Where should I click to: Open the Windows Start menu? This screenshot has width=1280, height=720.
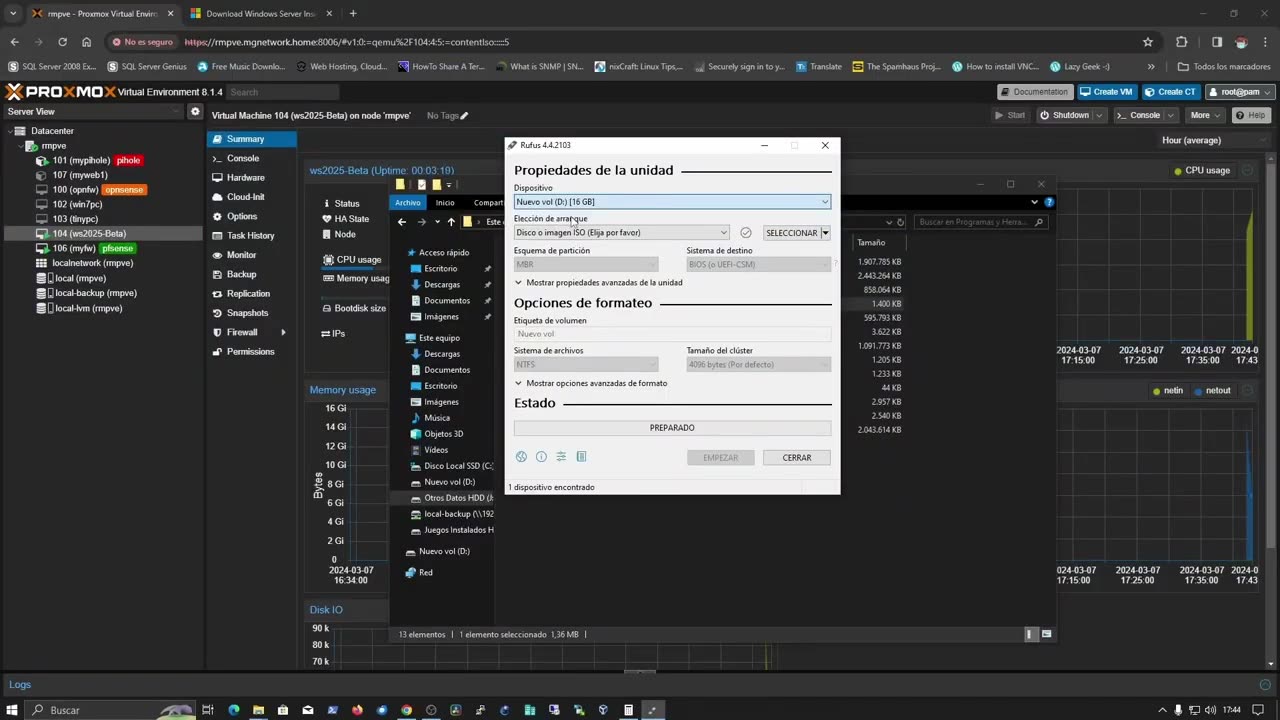[12, 710]
